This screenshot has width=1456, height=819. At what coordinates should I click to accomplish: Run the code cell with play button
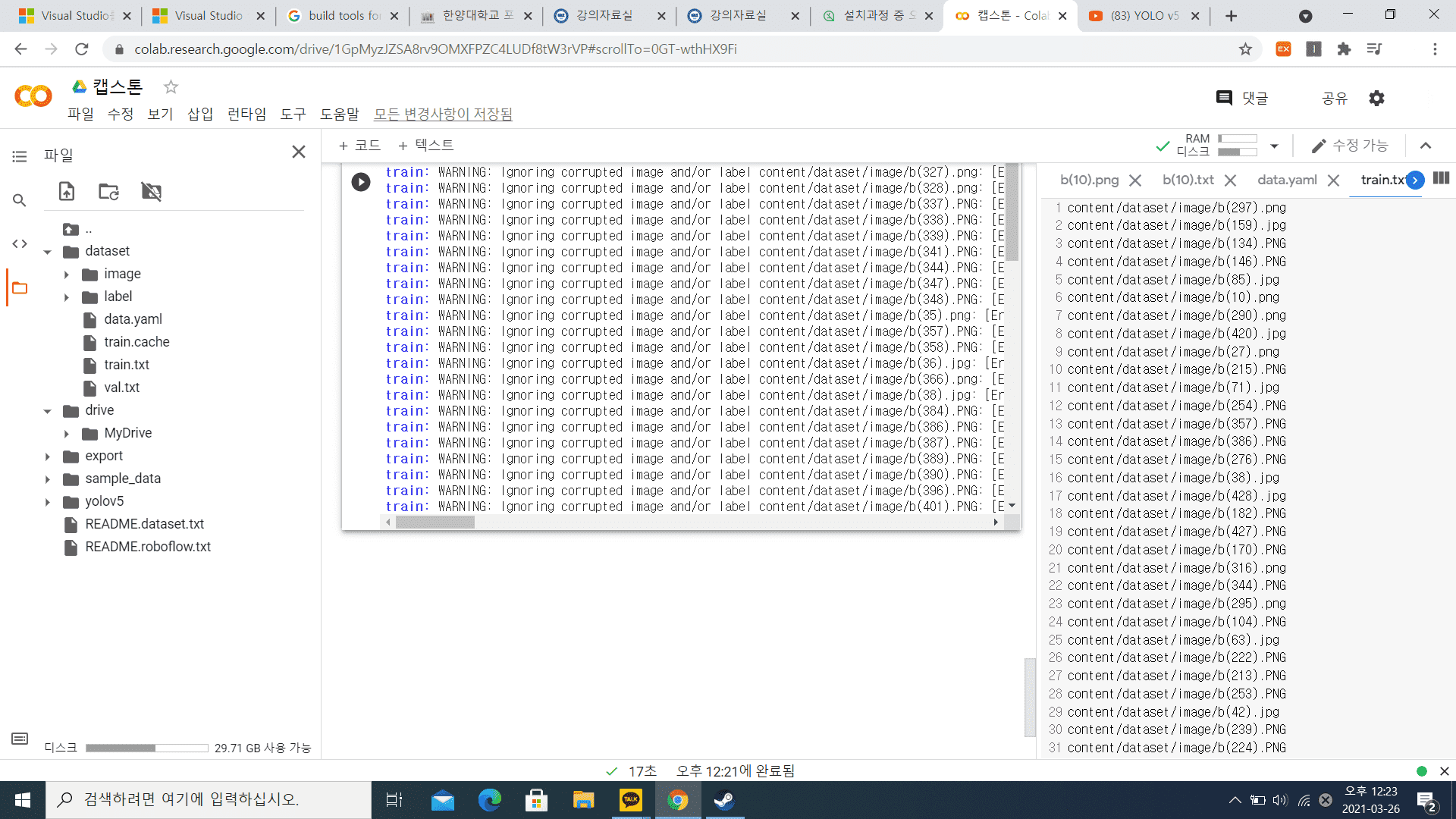click(x=361, y=182)
